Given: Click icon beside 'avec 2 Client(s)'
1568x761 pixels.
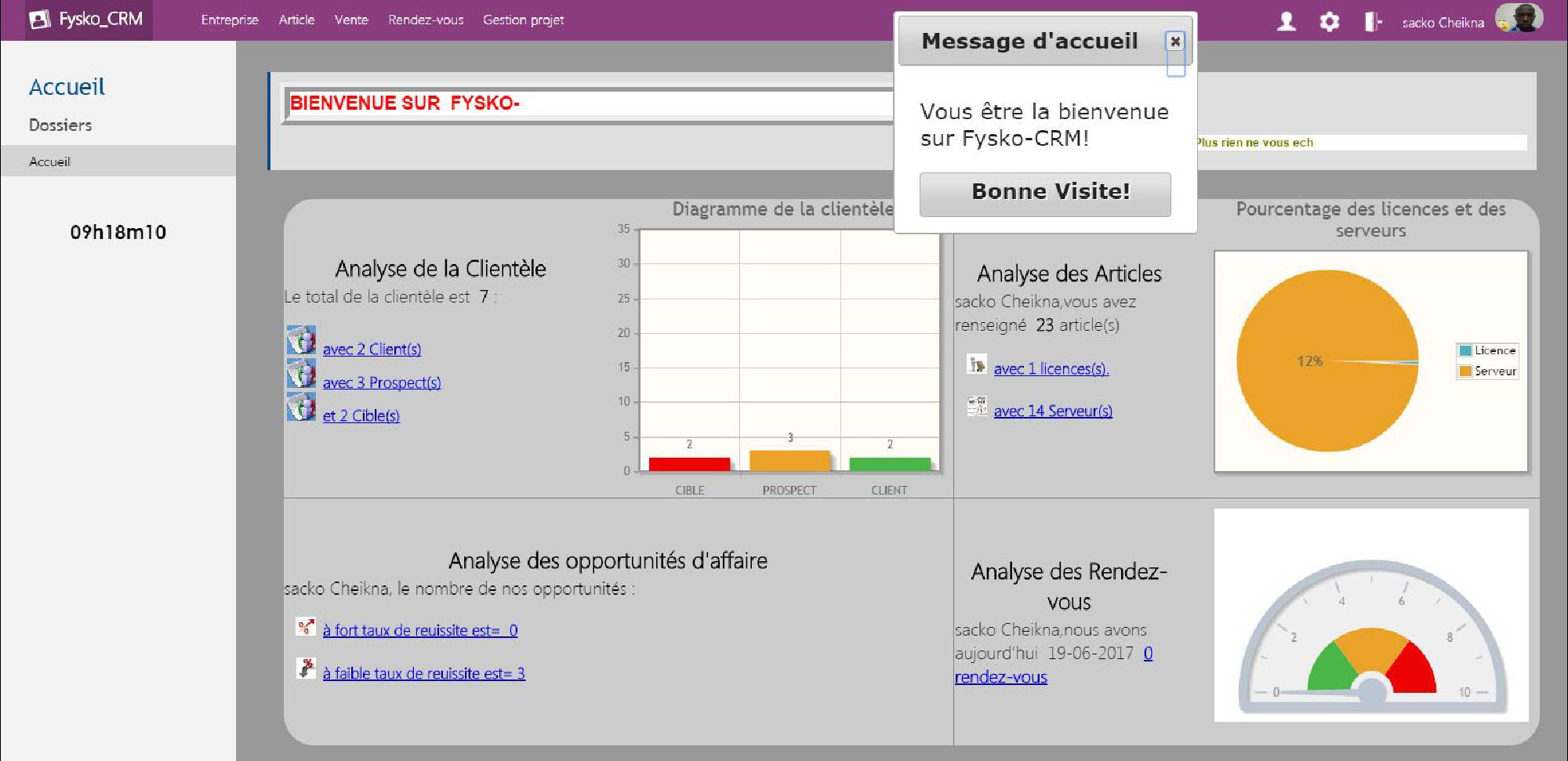Looking at the screenshot, I should pos(301,342).
